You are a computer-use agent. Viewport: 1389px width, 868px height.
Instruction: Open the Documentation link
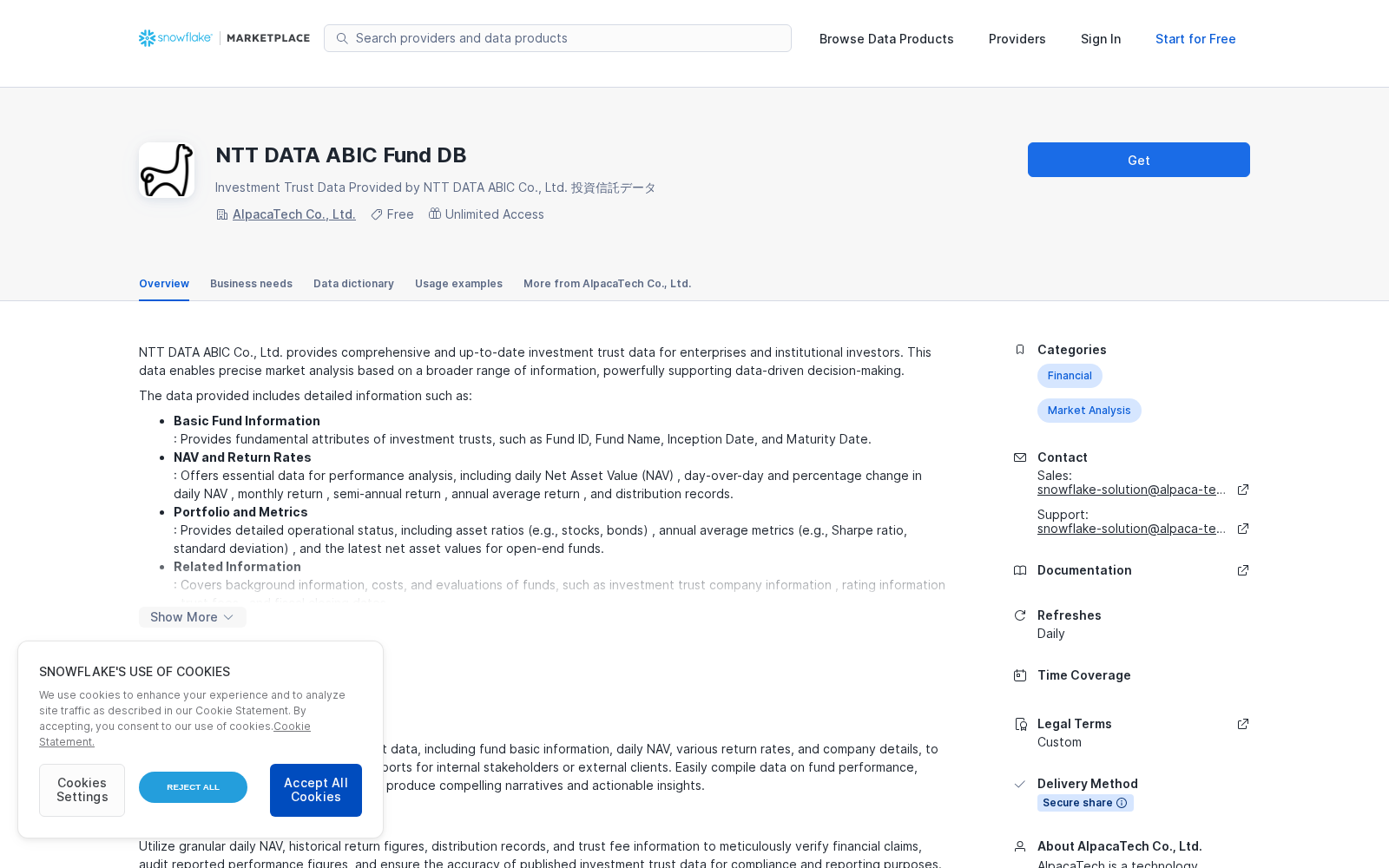(x=1084, y=570)
